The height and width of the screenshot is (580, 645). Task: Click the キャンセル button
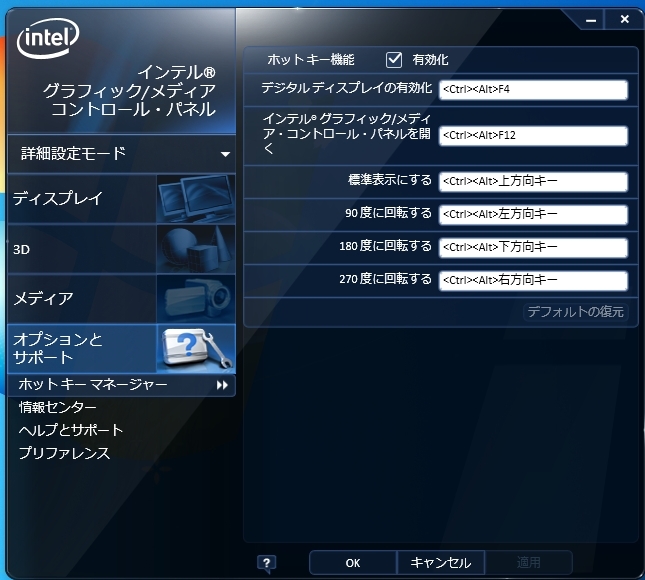coord(441,563)
